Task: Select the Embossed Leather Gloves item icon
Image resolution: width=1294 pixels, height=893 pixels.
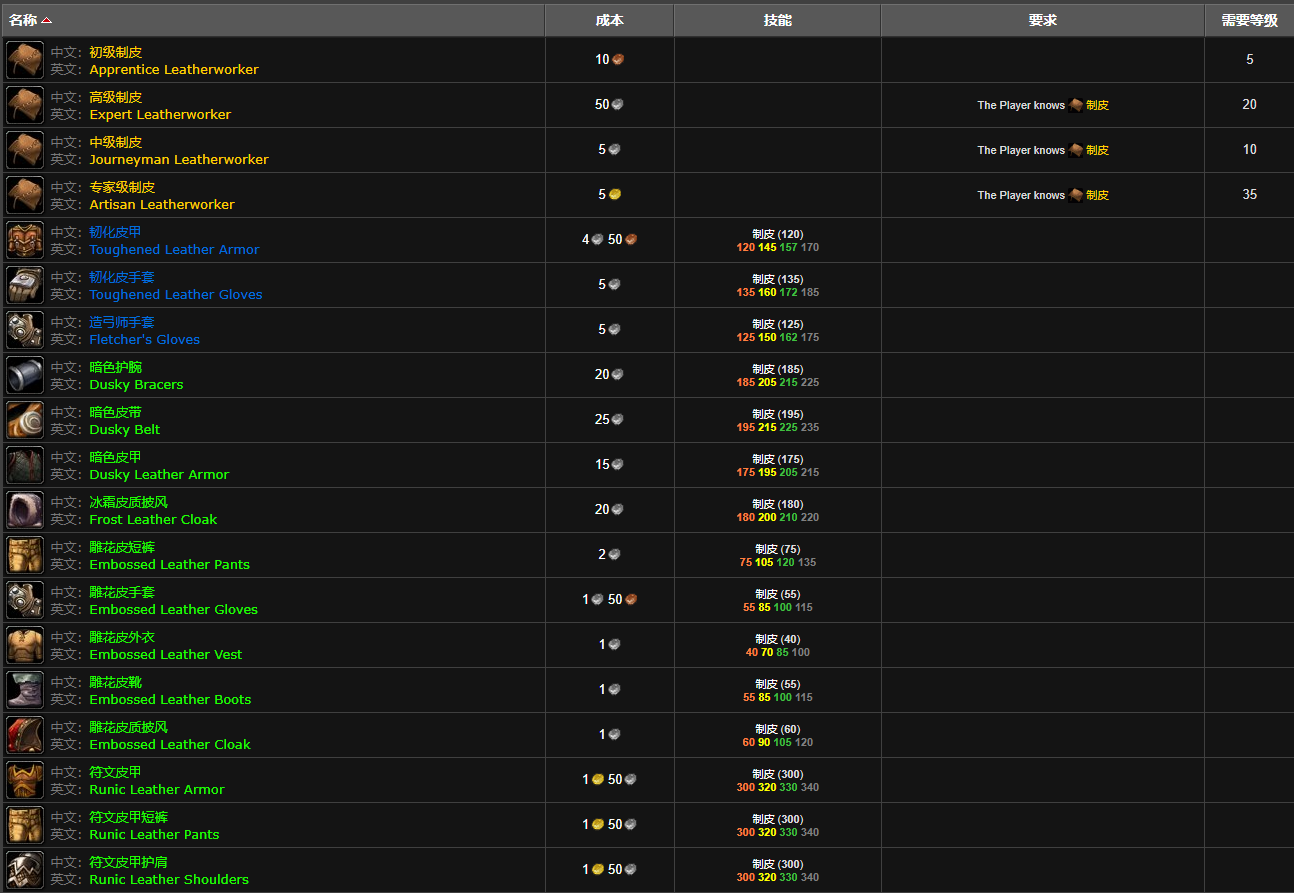Action: tap(25, 600)
